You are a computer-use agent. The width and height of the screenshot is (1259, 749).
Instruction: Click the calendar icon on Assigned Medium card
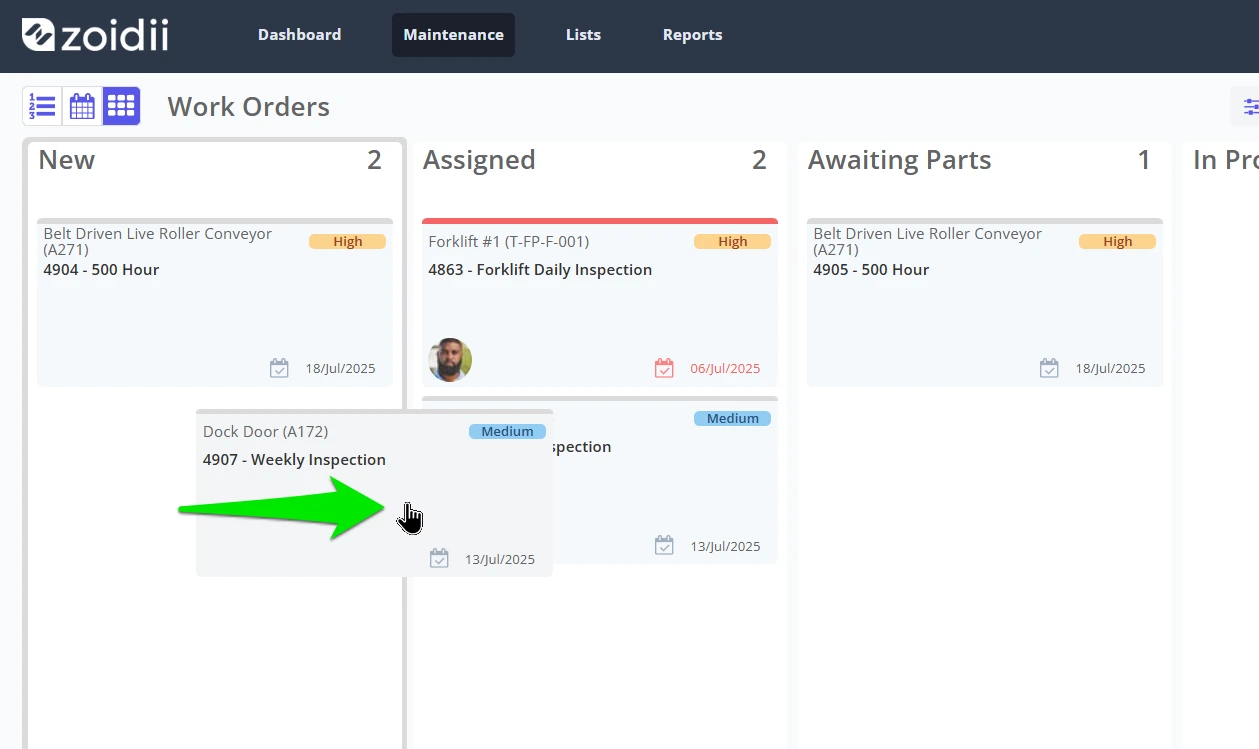click(x=664, y=545)
